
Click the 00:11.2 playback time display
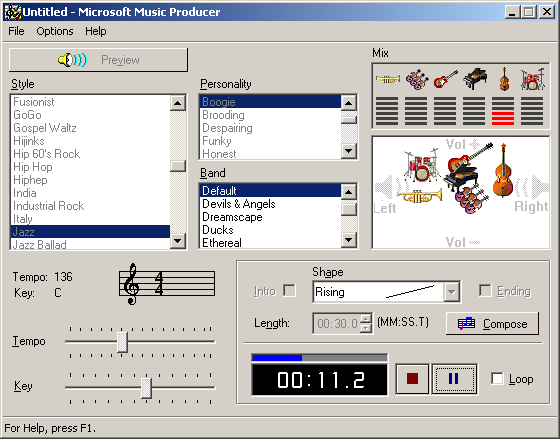pos(320,380)
